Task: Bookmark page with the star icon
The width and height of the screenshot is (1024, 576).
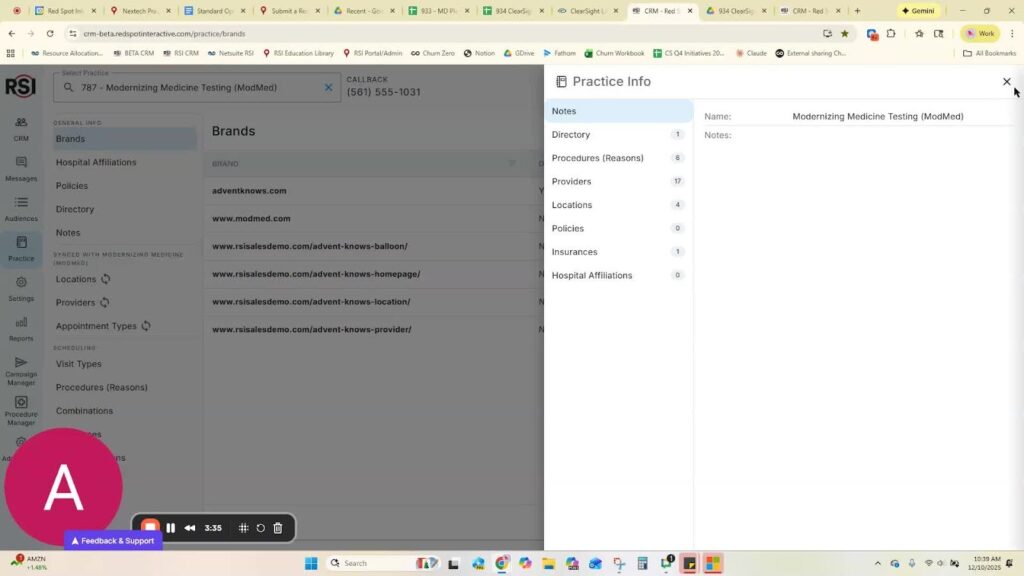Action: click(844, 33)
